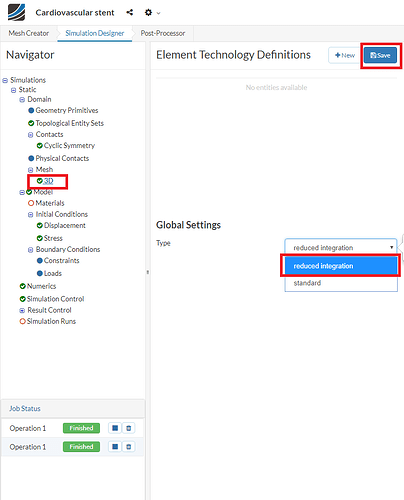Open the Physical Contacts item
The image size is (404, 500).
coord(62,158)
